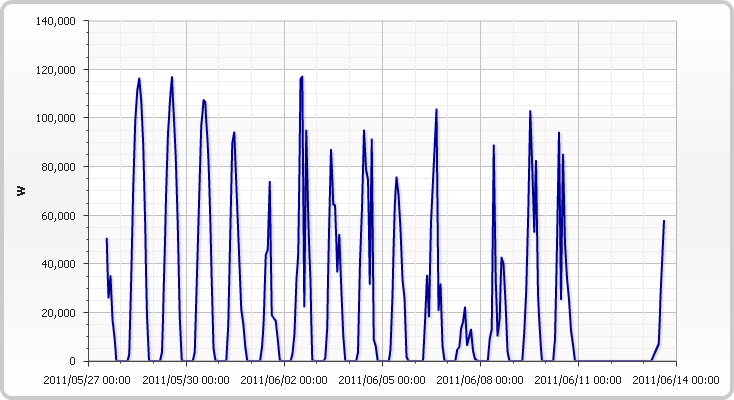Screen dimensions: 734x400
Task: Select the 20,000 y-axis tick label
Action: (x=61, y=313)
